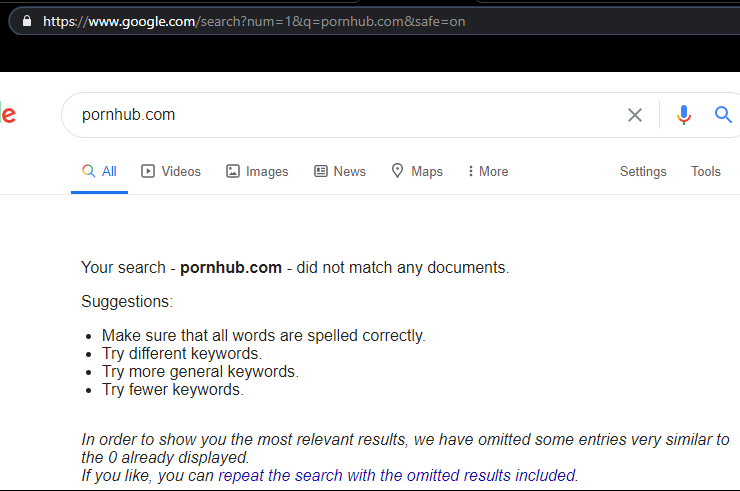
Task: Click the blue magnifying glass search button
Action: [723, 114]
